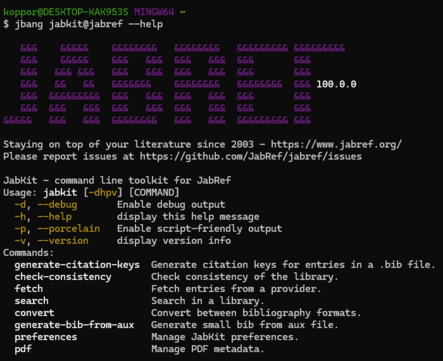Click 'Staying on top of your literature' text

[97, 145]
